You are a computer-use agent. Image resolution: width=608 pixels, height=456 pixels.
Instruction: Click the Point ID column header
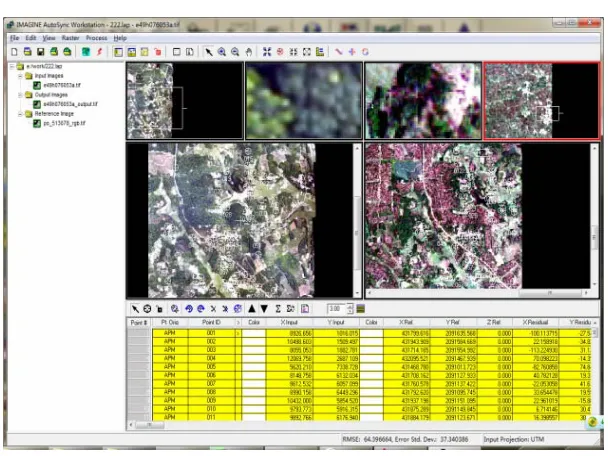[211, 322]
